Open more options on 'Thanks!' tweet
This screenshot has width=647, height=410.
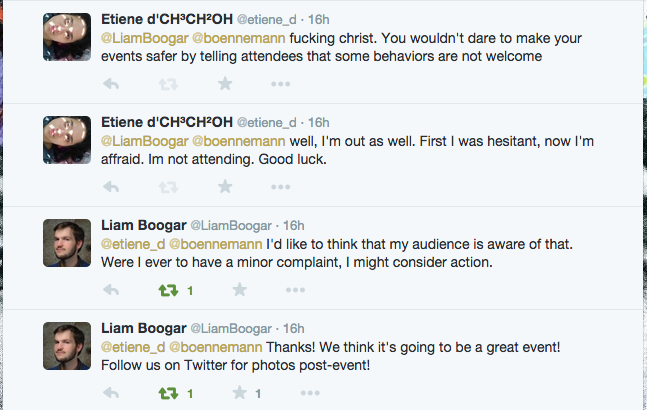(x=310, y=393)
